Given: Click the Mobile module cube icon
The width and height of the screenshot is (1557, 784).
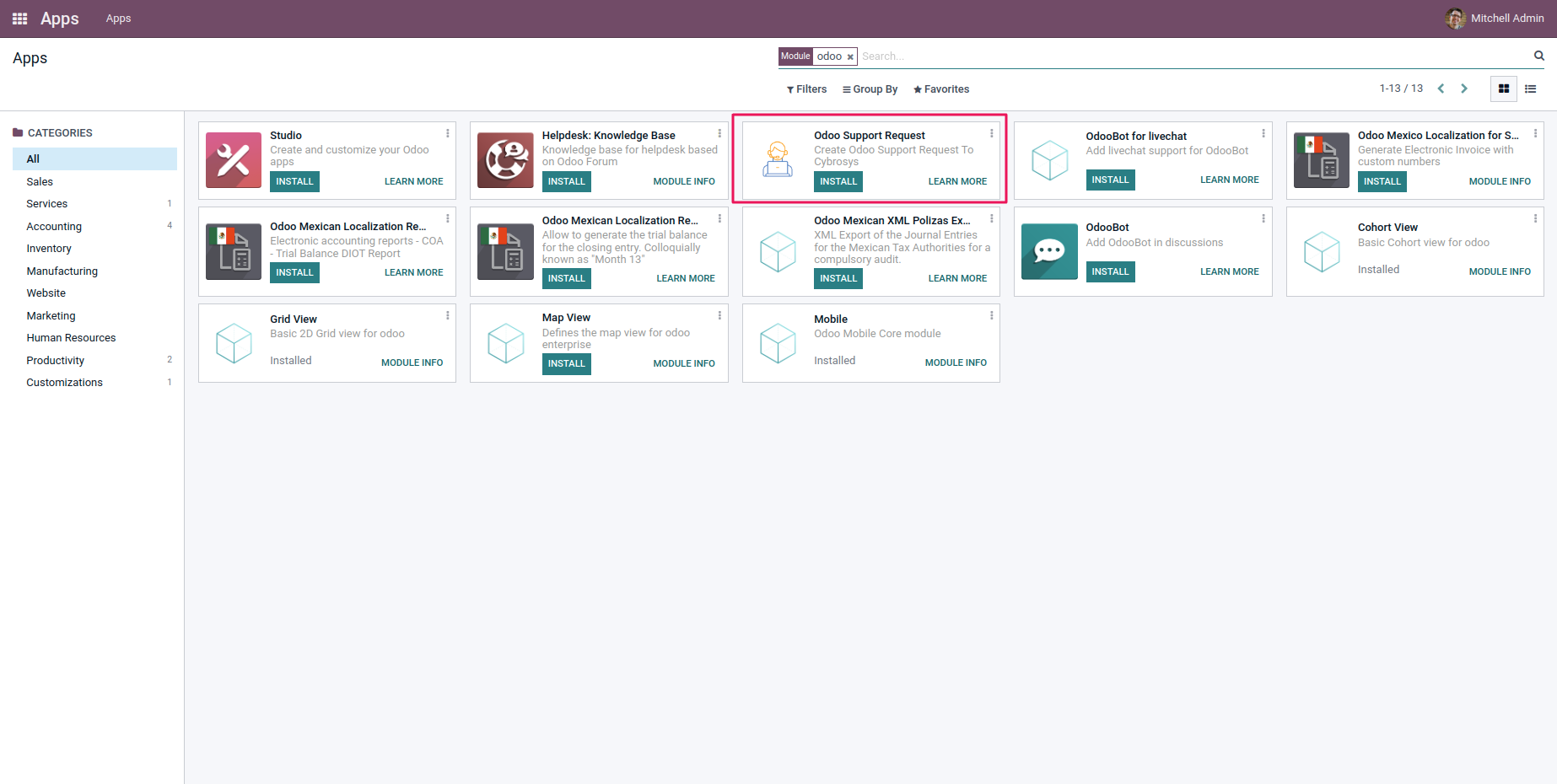Looking at the screenshot, I should pyautogui.click(x=778, y=343).
